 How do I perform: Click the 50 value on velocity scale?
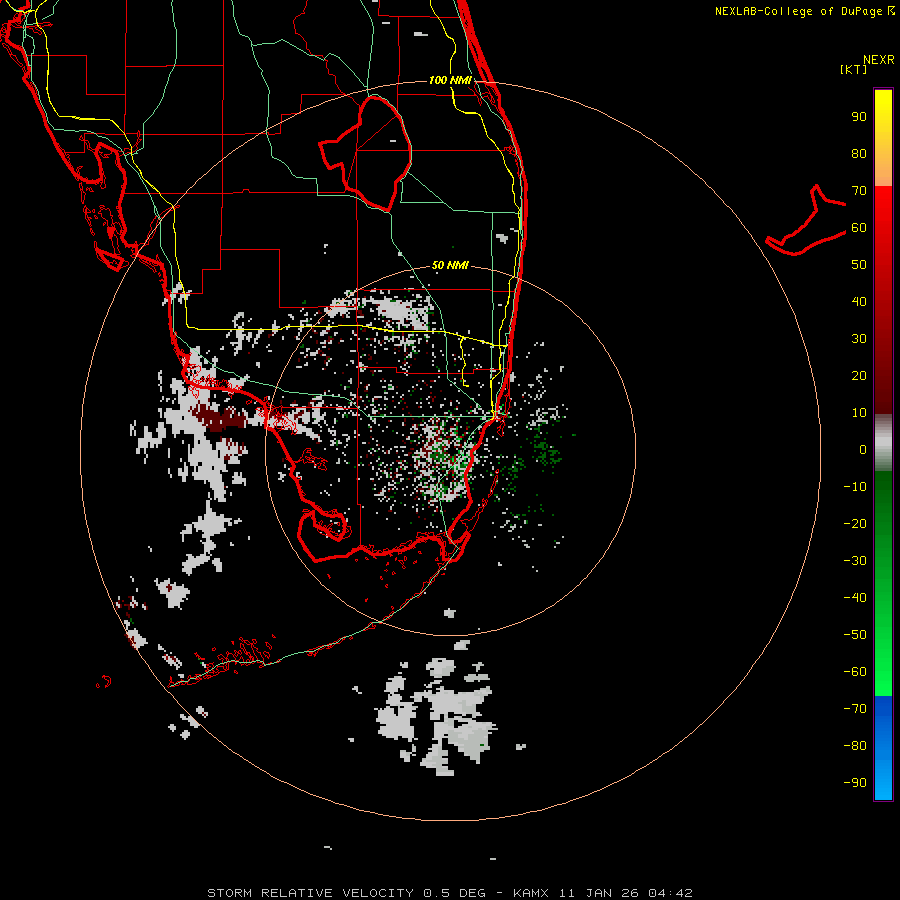pyautogui.click(x=859, y=265)
